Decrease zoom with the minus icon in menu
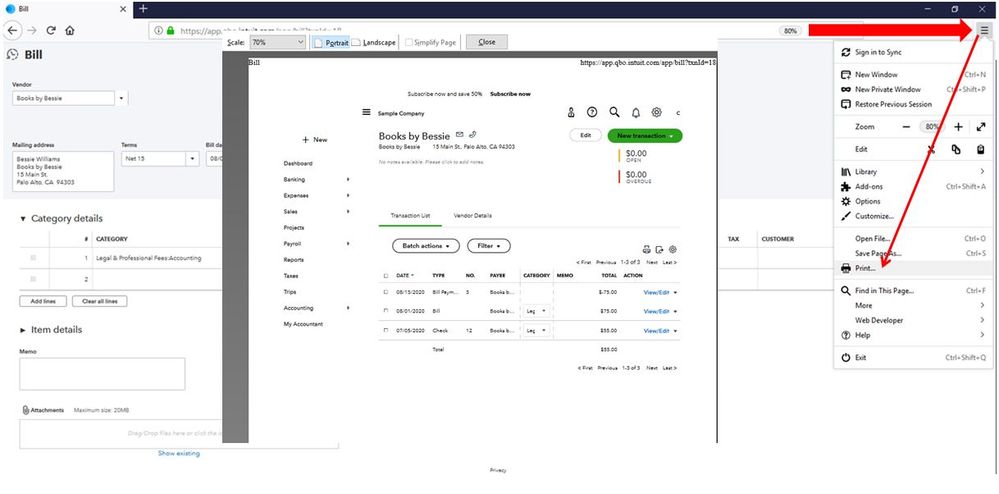 coord(906,127)
